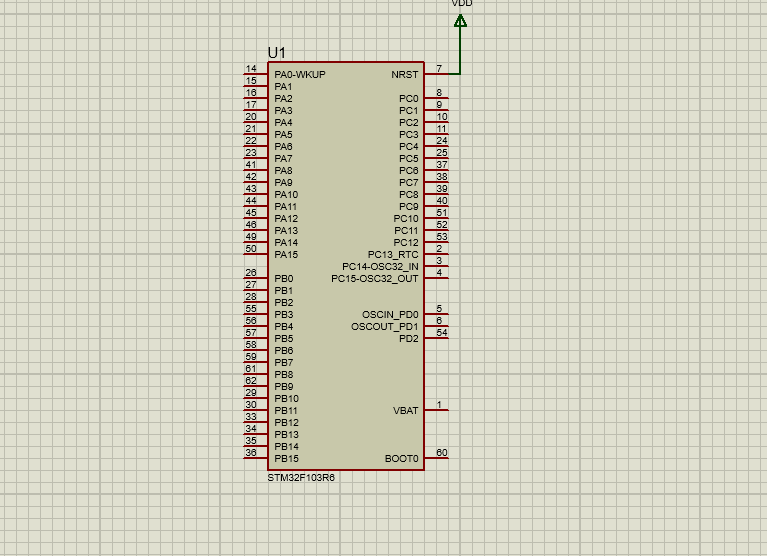Click the U1 component reference label

(x=276, y=53)
